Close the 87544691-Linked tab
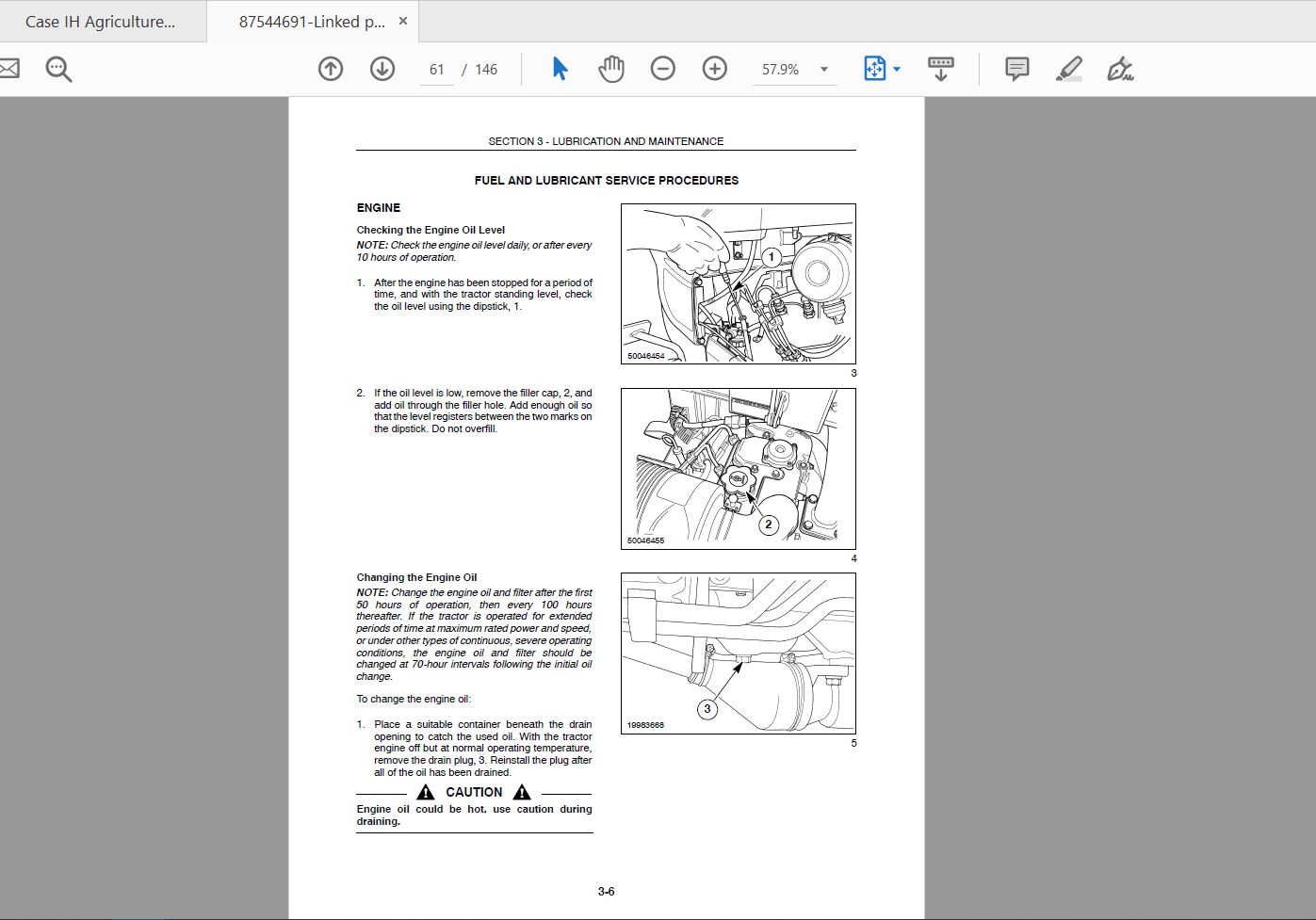Viewport: 1316px width, 920px height. click(403, 21)
